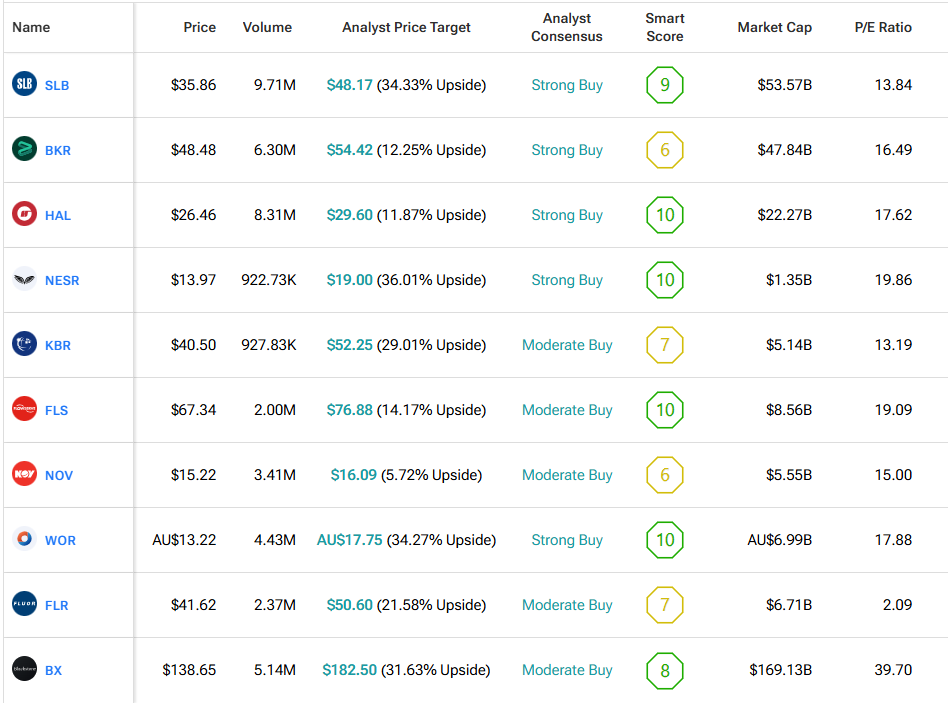
Task: Click the FLS Flowserve logo icon
Action: [24, 410]
